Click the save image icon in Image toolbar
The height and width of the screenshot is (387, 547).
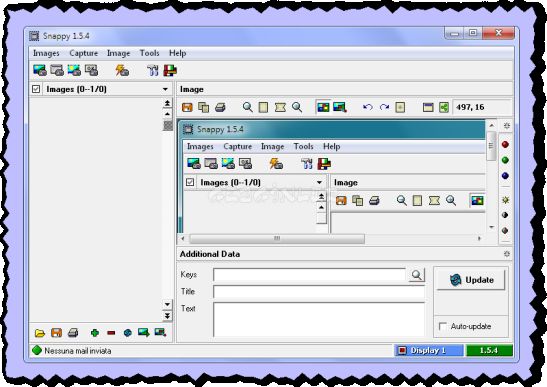pyautogui.click(x=187, y=107)
